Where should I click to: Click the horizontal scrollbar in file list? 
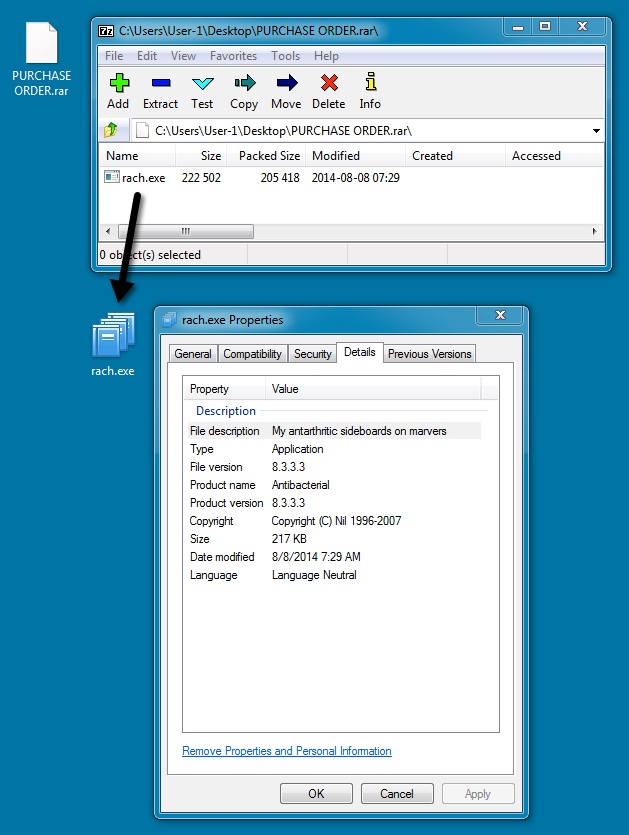(x=185, y=231)
